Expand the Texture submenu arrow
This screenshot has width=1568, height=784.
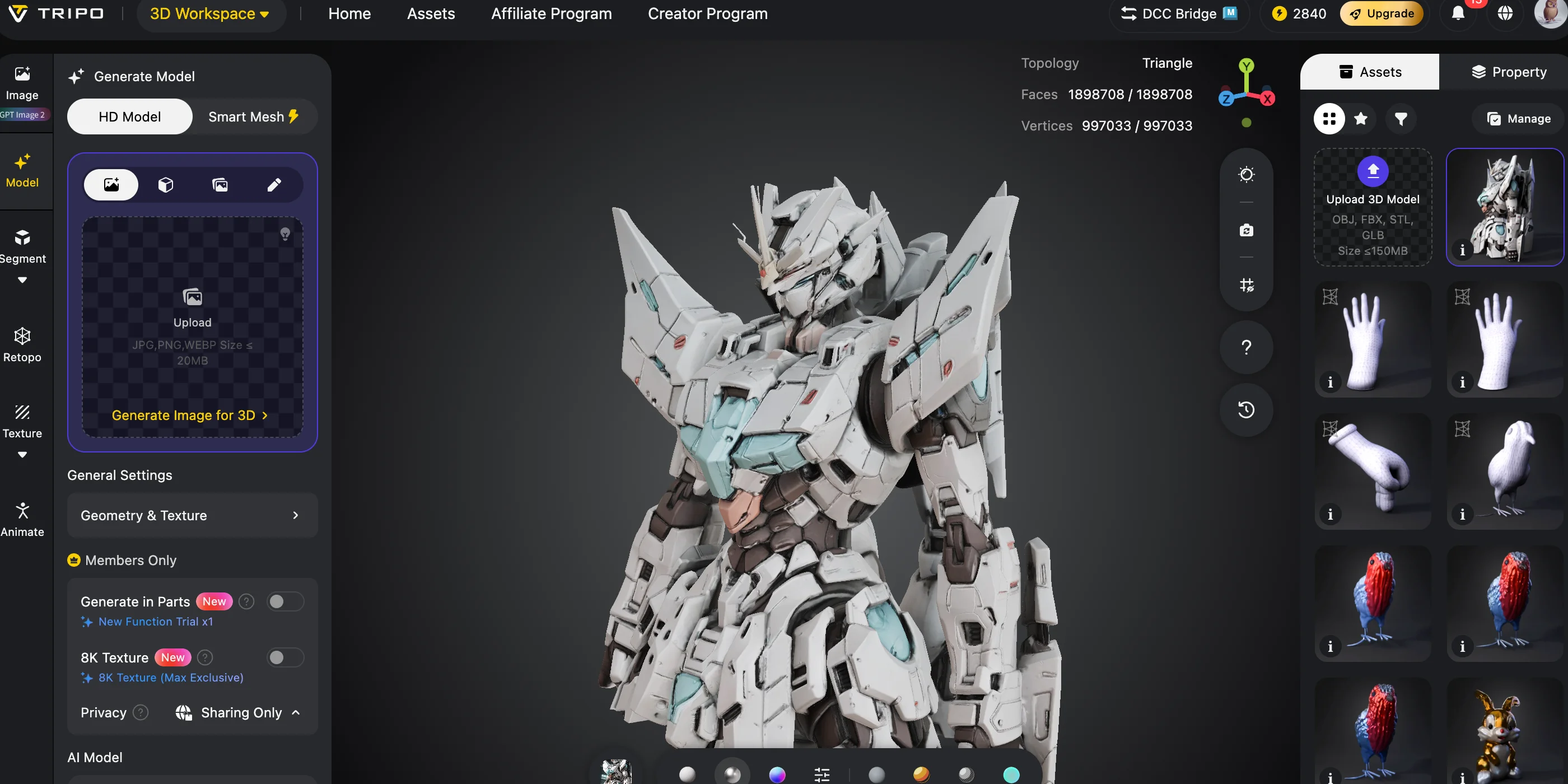[x=22, y=455]
